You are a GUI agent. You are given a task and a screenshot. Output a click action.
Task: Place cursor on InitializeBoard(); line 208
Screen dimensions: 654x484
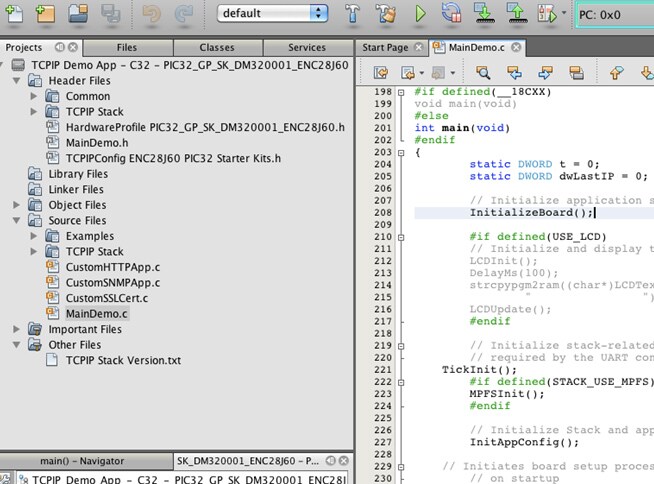tap(531, 212)
